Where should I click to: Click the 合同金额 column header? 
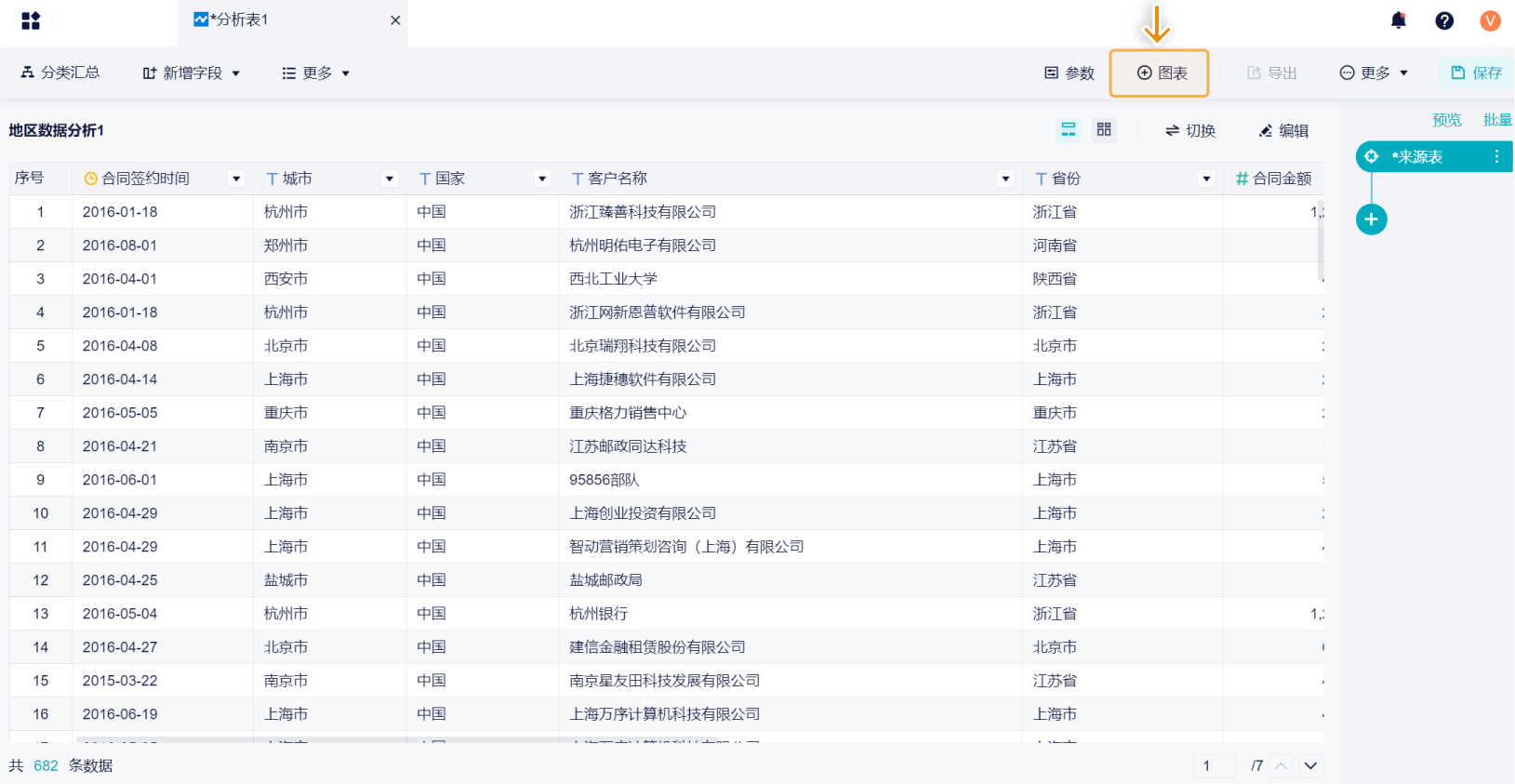[1273, 179]
